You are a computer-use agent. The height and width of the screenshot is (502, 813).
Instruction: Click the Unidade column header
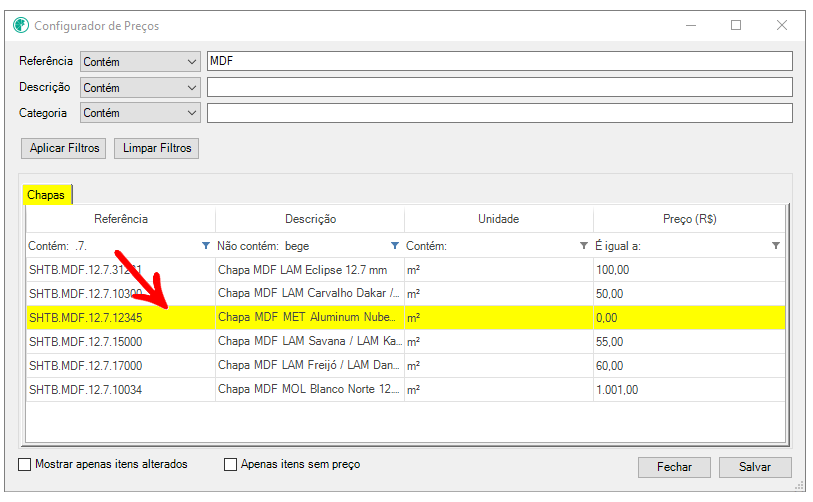point(499,219)
